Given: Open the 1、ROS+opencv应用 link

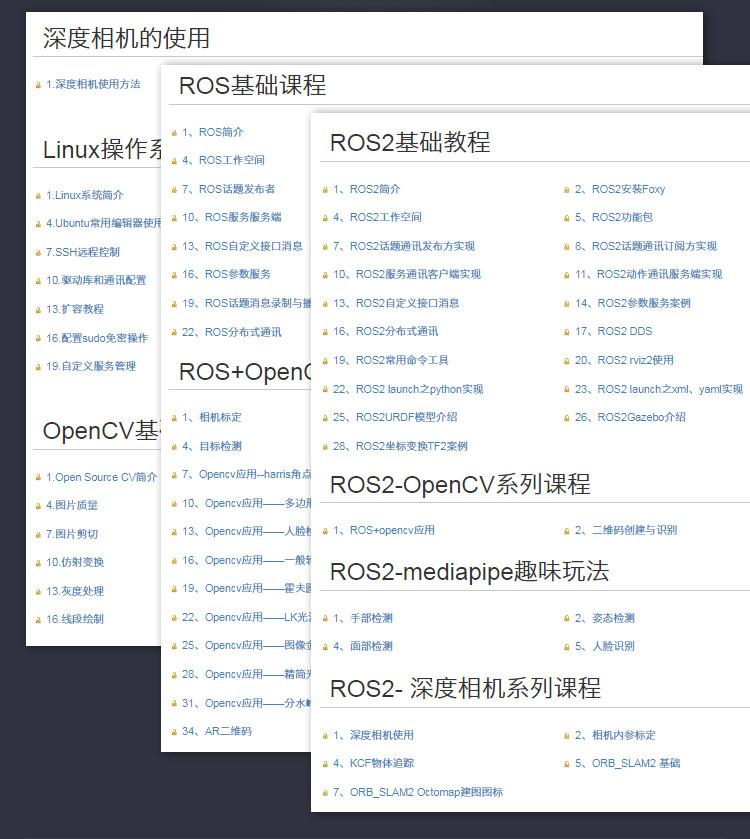Looking at the screenshot, I should coord(384,530).
